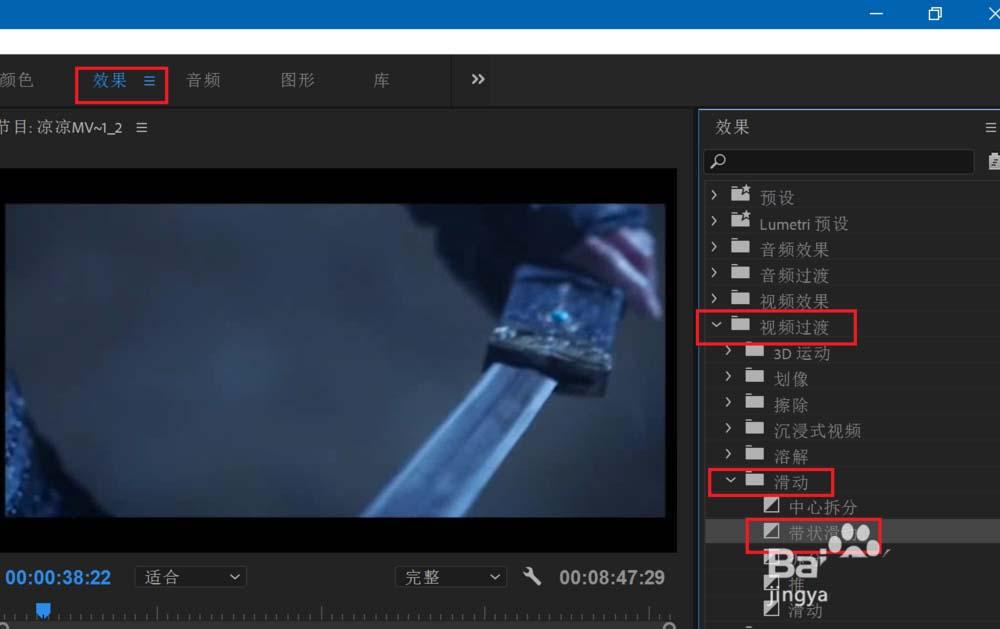Click the 预设 presets folder icon
This screenshot has width=1000, height=629.
click(x=740, y=197)
